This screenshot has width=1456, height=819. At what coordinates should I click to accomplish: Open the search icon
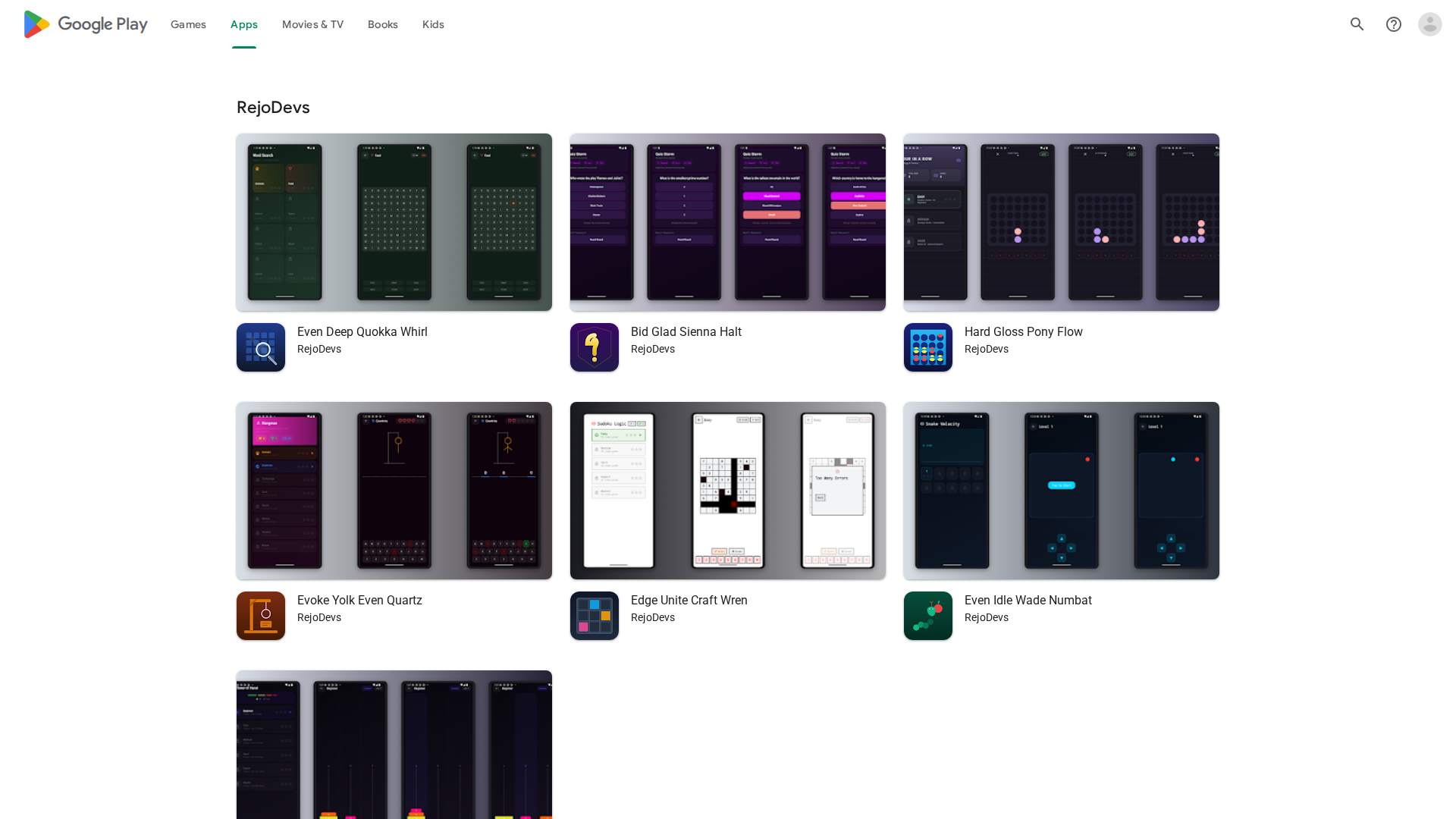pos(1357,24)
